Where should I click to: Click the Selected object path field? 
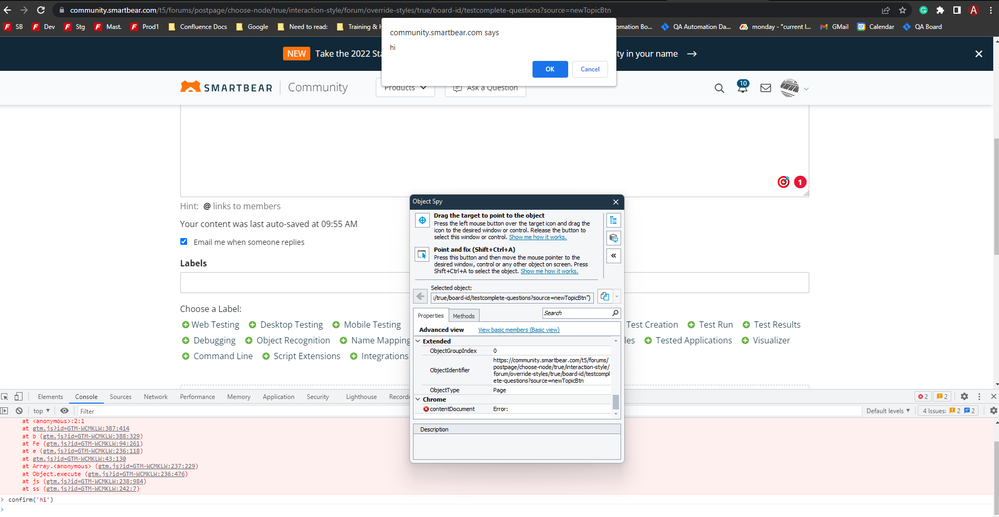coord(512,297)
